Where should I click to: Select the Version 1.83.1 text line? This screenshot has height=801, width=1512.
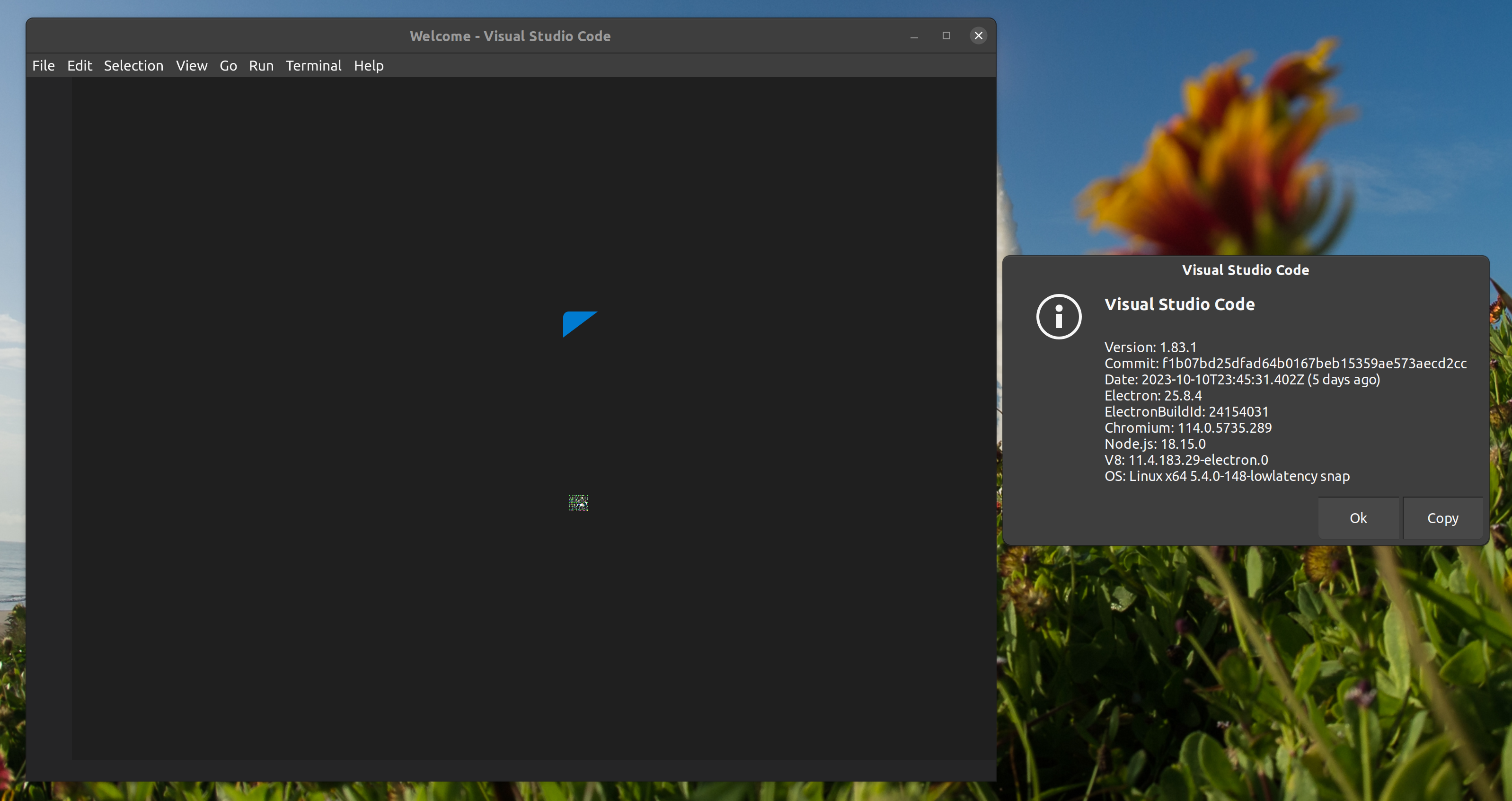click(x=1150, y=347)
